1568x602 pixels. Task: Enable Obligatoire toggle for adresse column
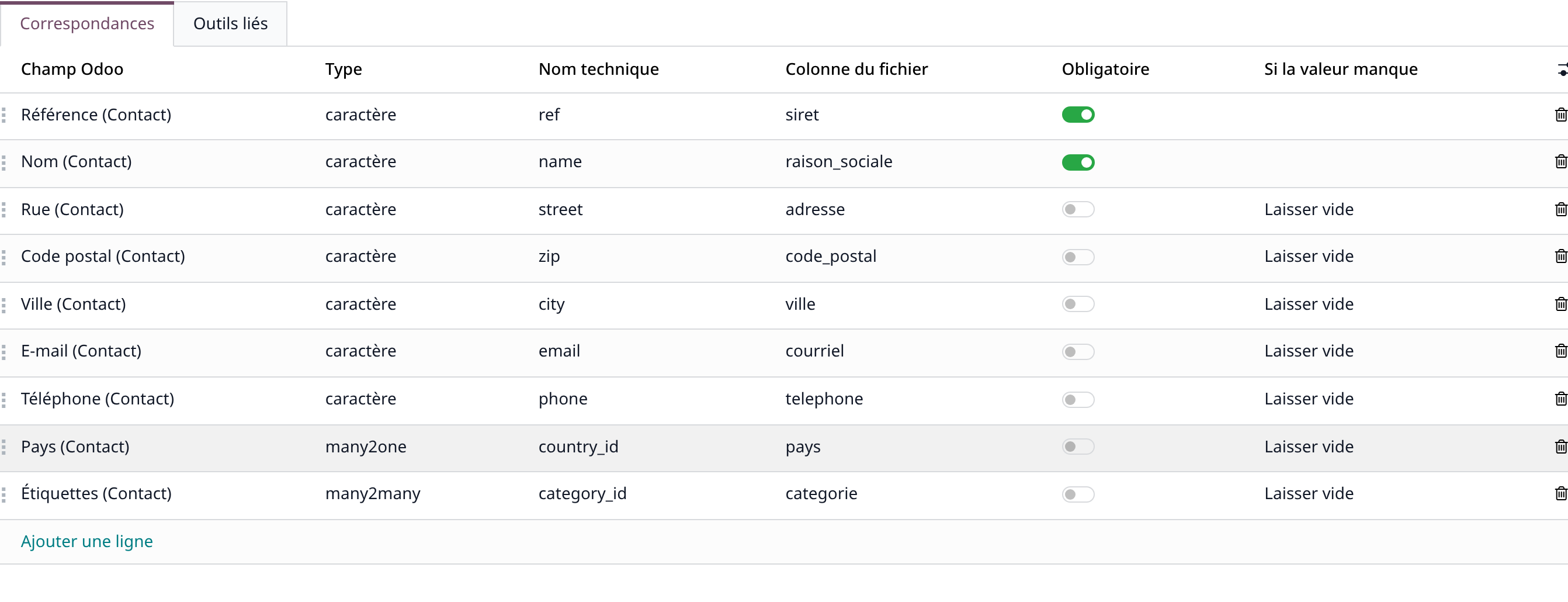tap(1078, 209)
